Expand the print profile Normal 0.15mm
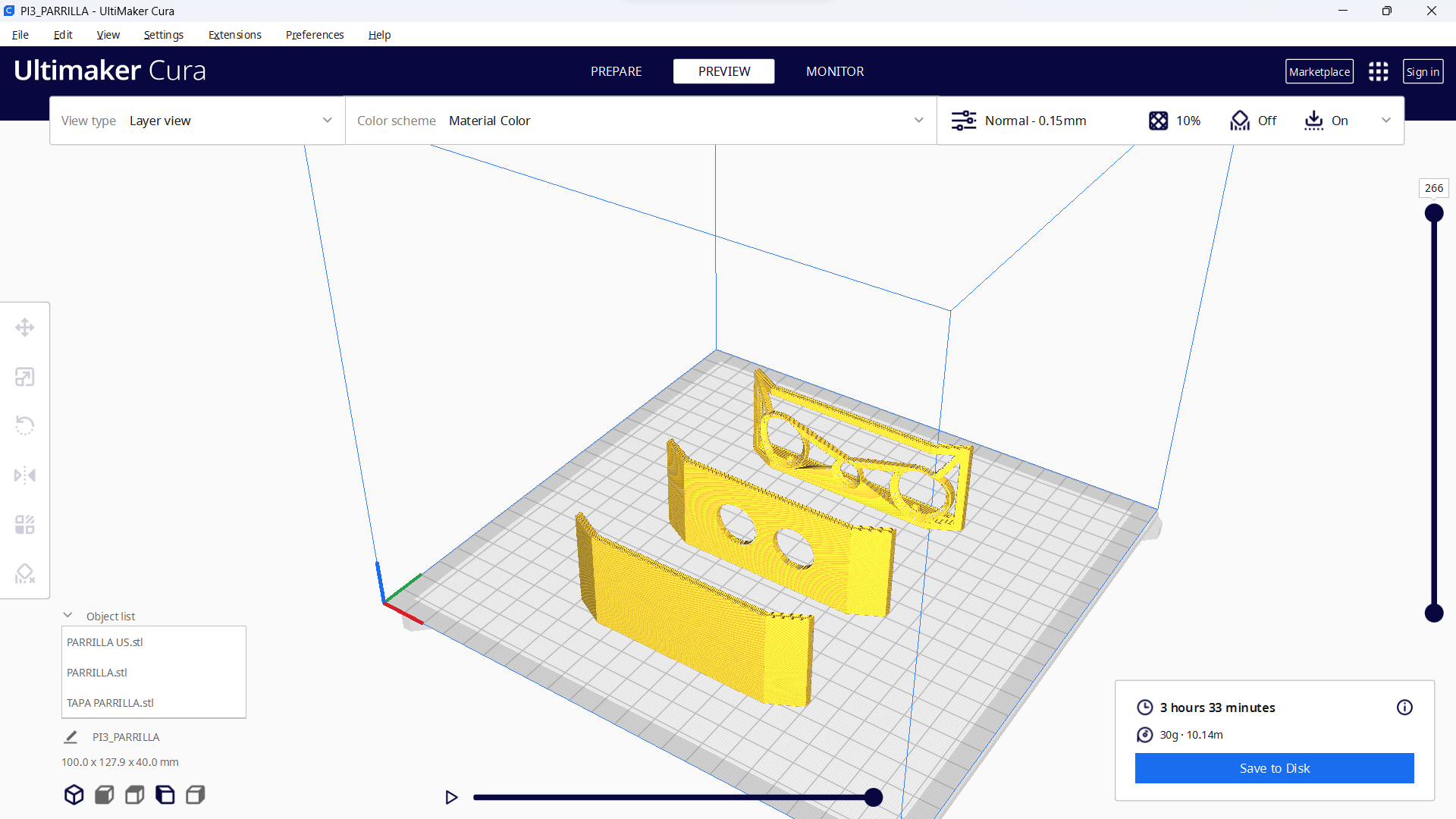The width and height of the screenshot is (1456, 819). pos(1037,120)
